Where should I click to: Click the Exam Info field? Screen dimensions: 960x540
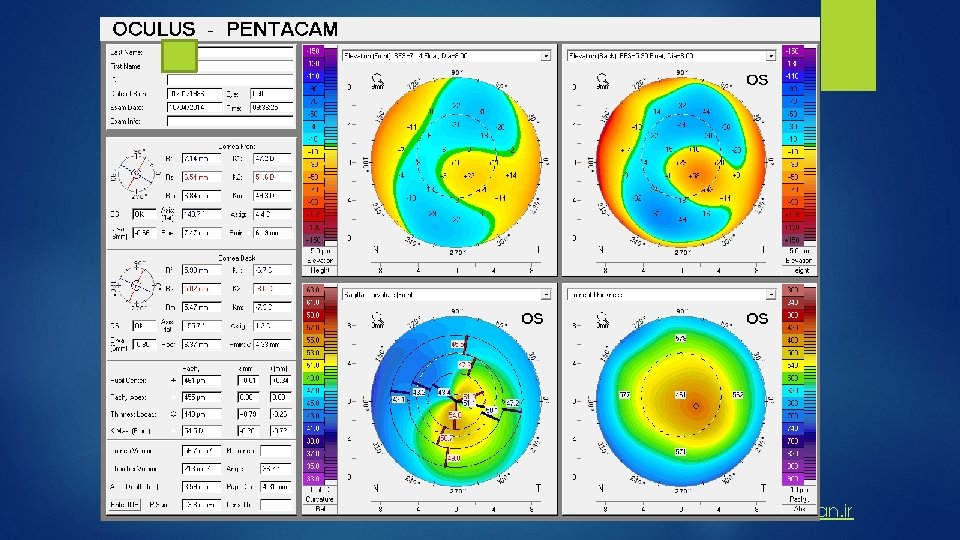pyautogui.click(x=230, y=121)
